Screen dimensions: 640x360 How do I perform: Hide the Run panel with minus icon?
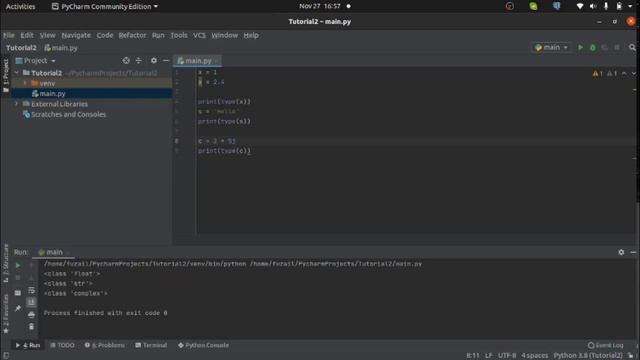(x=633, y=252)
